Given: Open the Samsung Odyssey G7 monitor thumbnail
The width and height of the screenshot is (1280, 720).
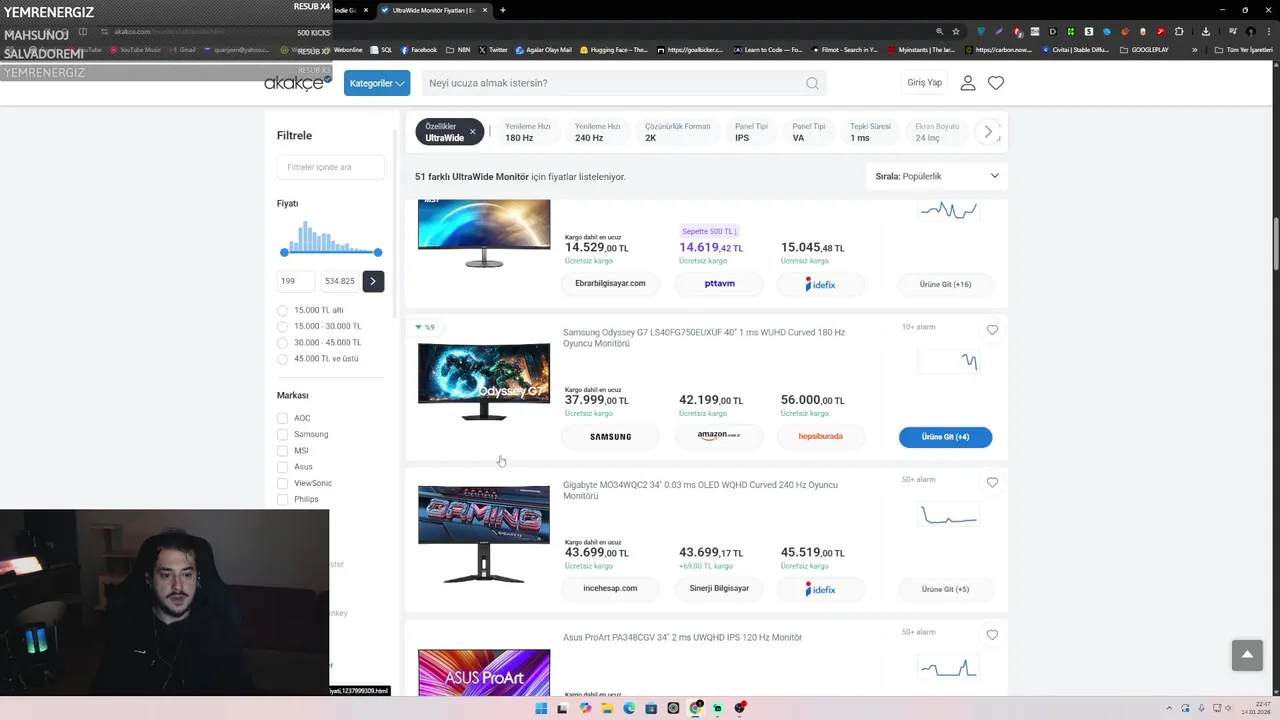Looking at the screenshot, I should tap(484, 381).
